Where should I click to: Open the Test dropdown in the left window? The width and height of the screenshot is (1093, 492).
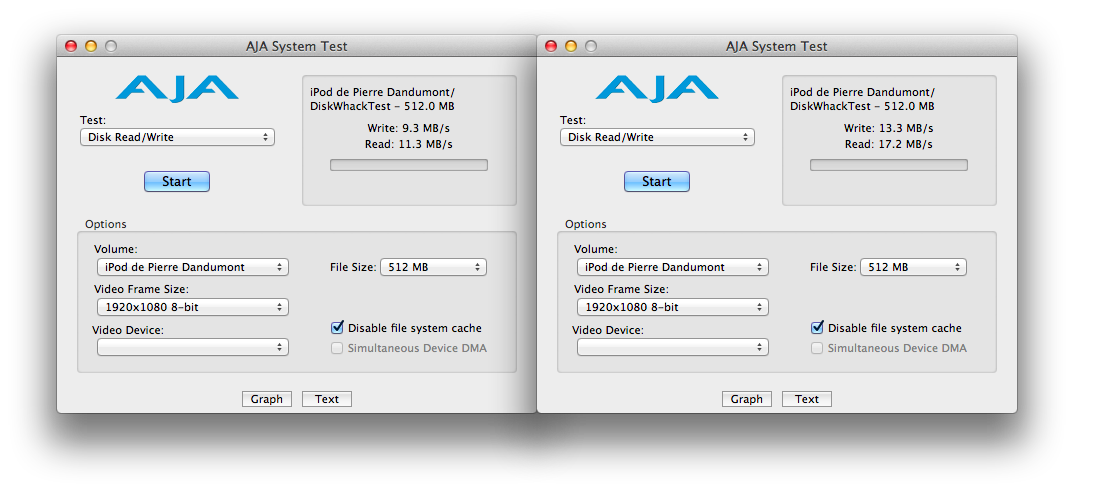177,137
